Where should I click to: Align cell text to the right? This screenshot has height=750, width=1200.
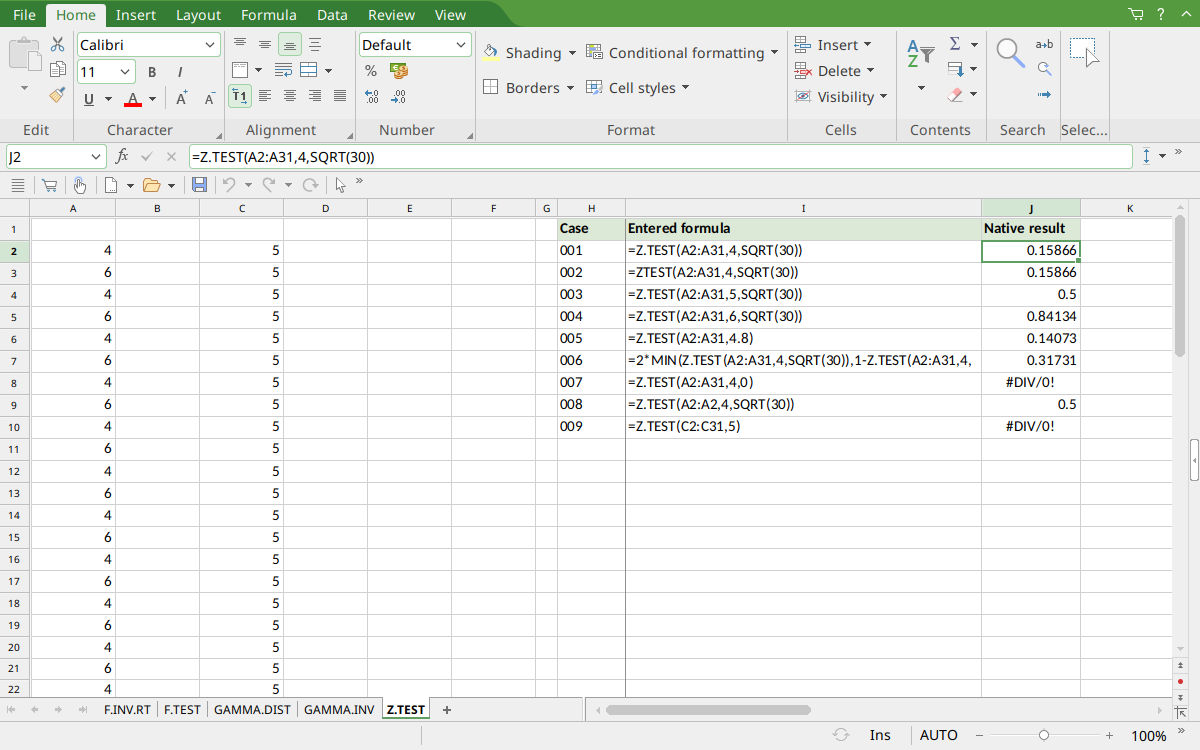tap(315, 96)
